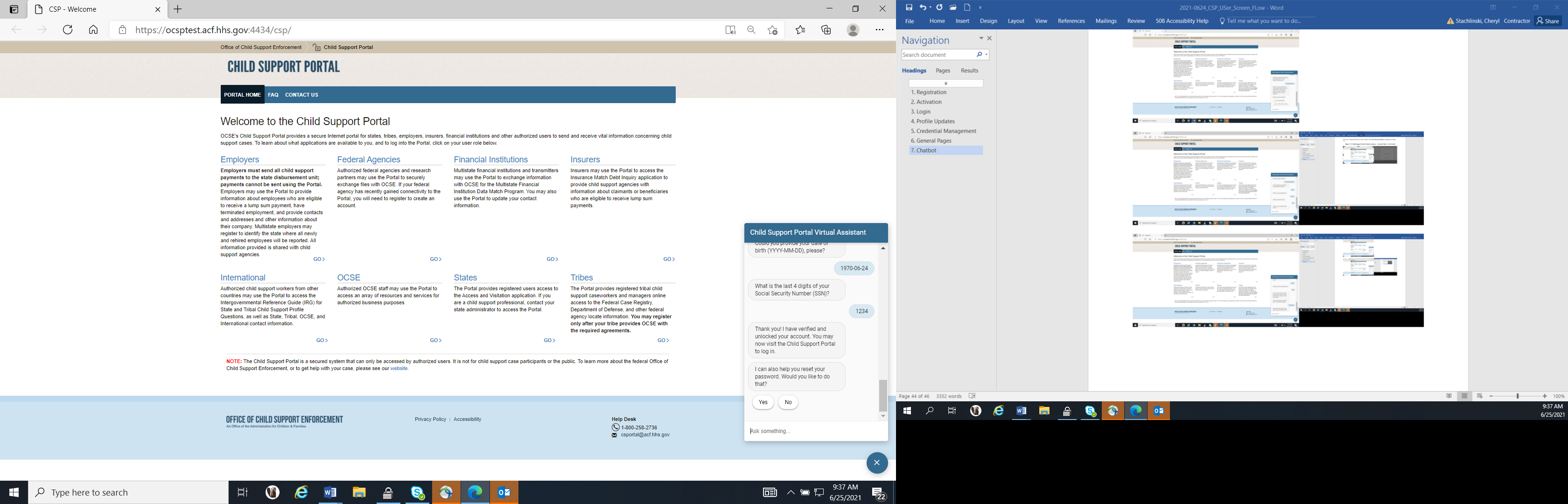Expand Customize Quick Access Toolbar dropdown
1568x504 pixels.
980,8
